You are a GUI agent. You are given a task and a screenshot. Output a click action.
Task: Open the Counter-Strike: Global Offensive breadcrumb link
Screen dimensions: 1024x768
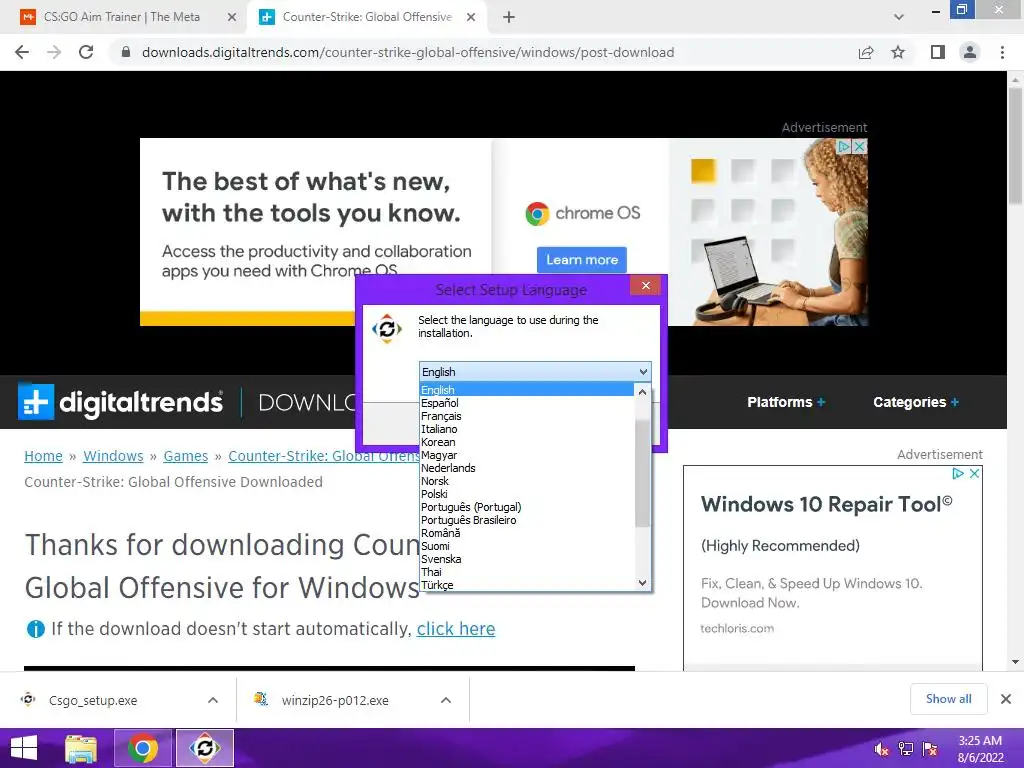323,456
